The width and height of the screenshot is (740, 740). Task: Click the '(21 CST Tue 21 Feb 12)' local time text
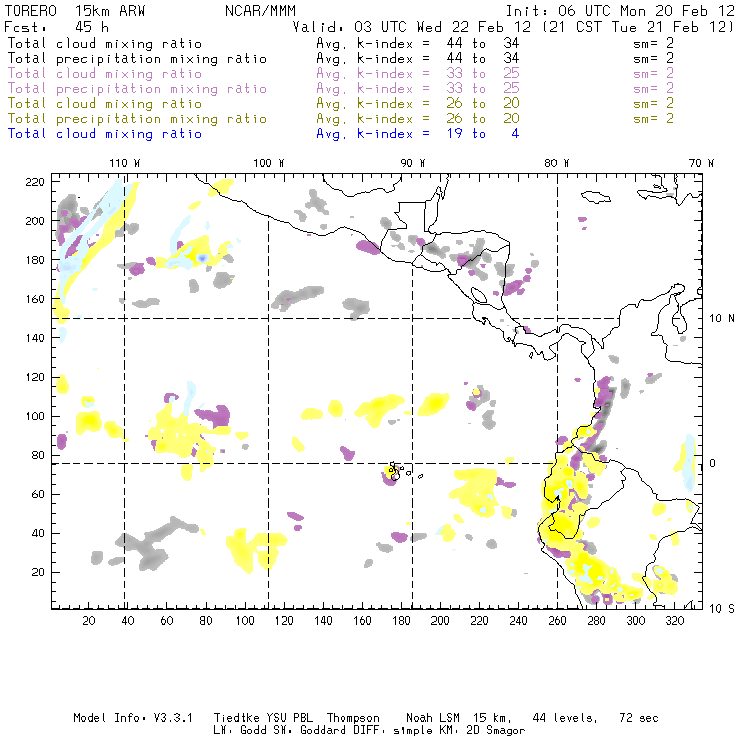click(x=638, y=27)
